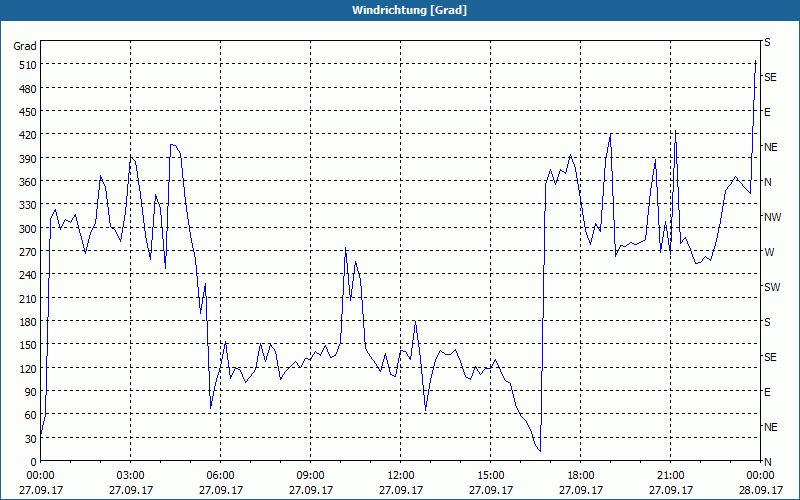Click the blue line's highest peak at midnight

point(755,62)
